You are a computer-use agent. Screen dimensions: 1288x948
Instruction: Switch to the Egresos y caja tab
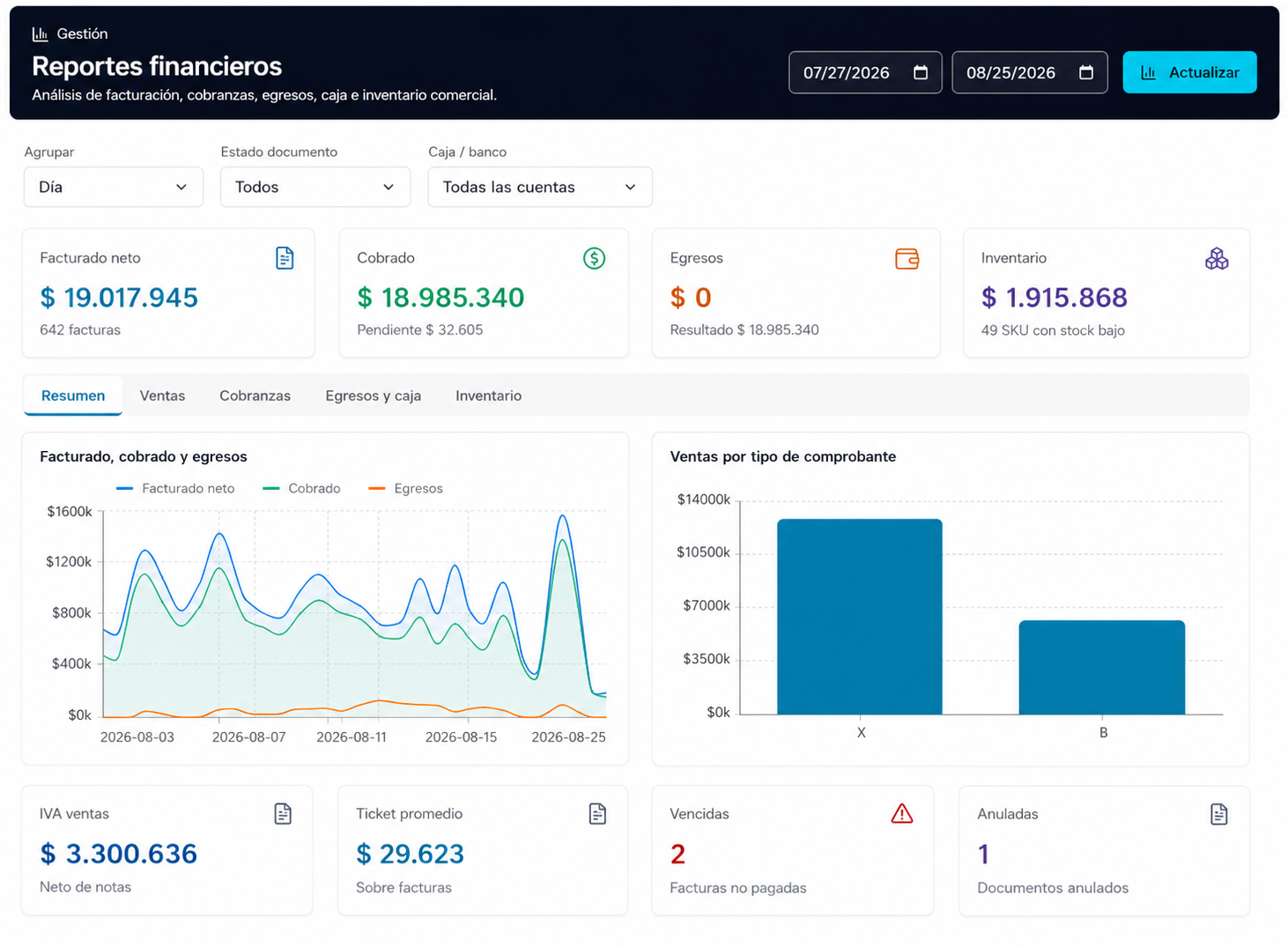[x=373, y=396]
